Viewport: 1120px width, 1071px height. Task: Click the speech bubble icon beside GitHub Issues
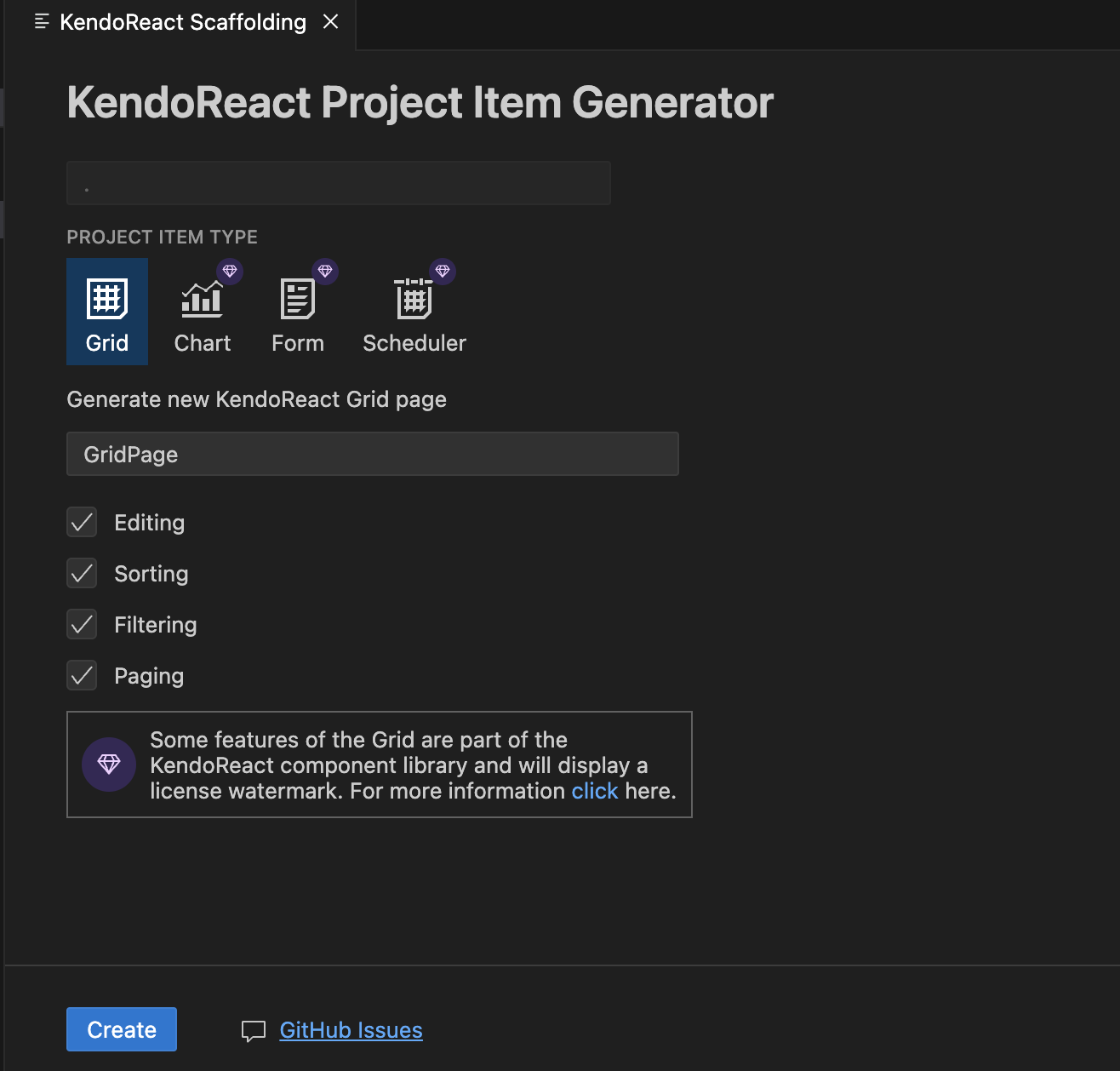pyautogui.click(x=254, y=1031)
